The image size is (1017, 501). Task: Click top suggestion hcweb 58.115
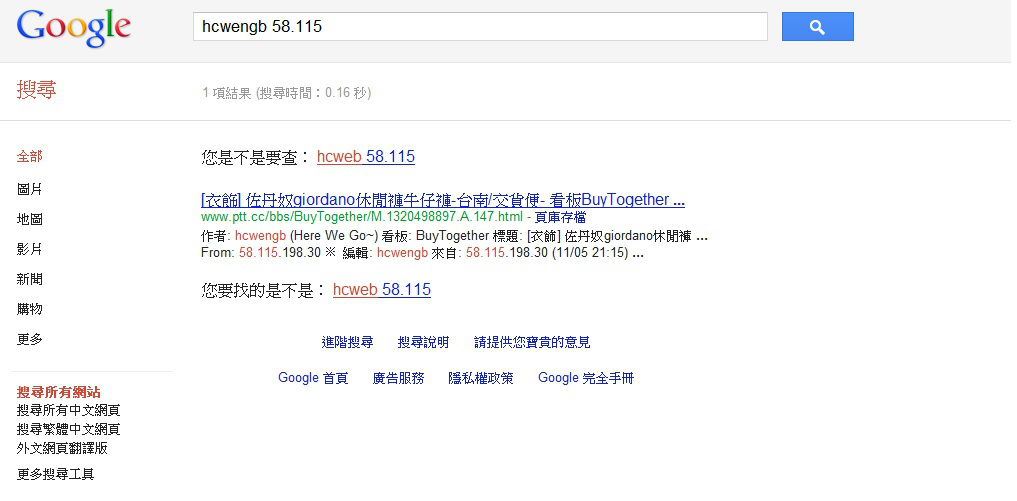pos(366,156)
